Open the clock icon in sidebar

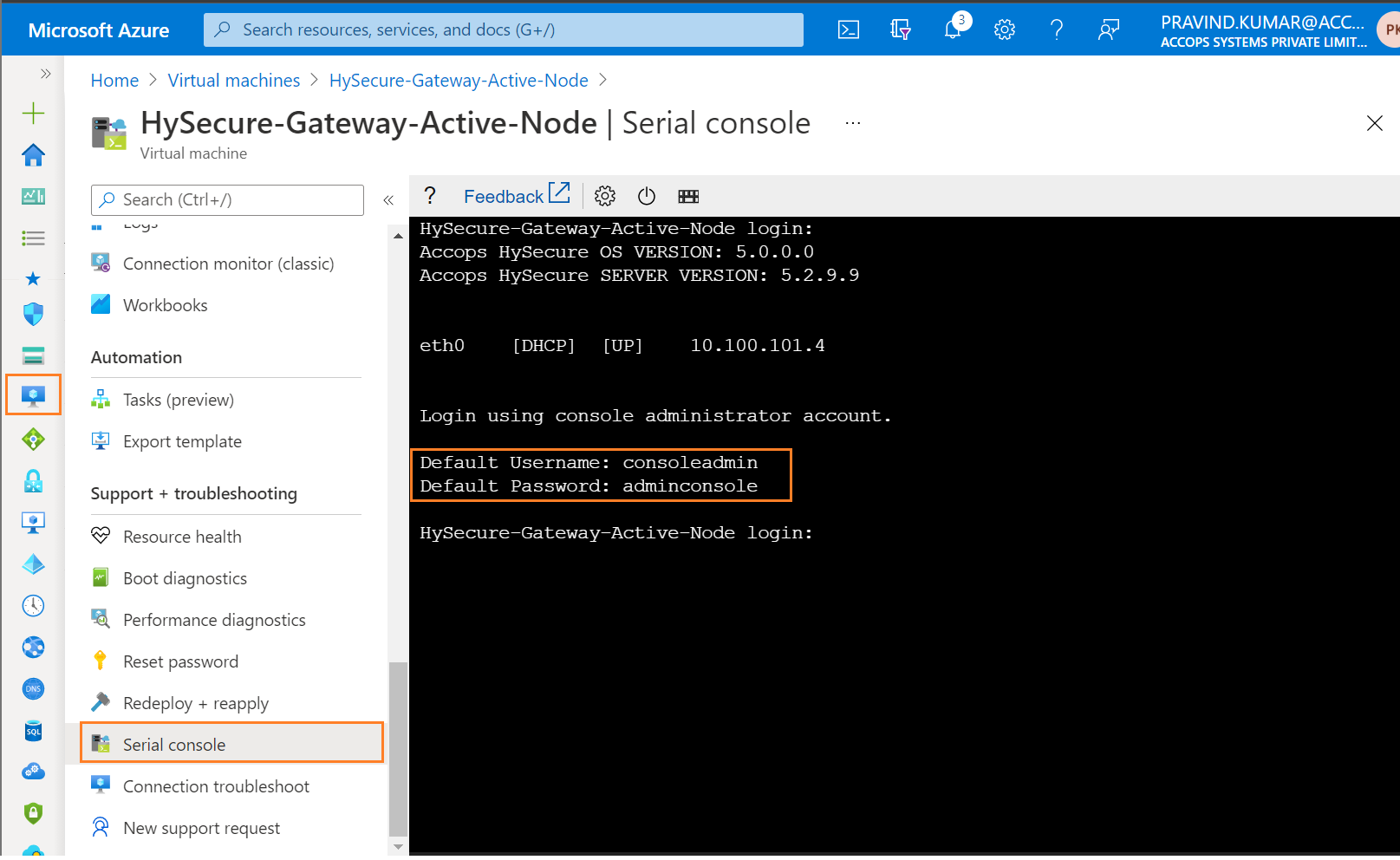(33, 605)
